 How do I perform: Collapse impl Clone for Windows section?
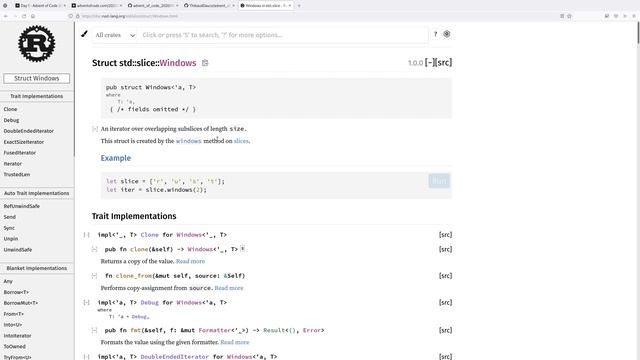87,235
